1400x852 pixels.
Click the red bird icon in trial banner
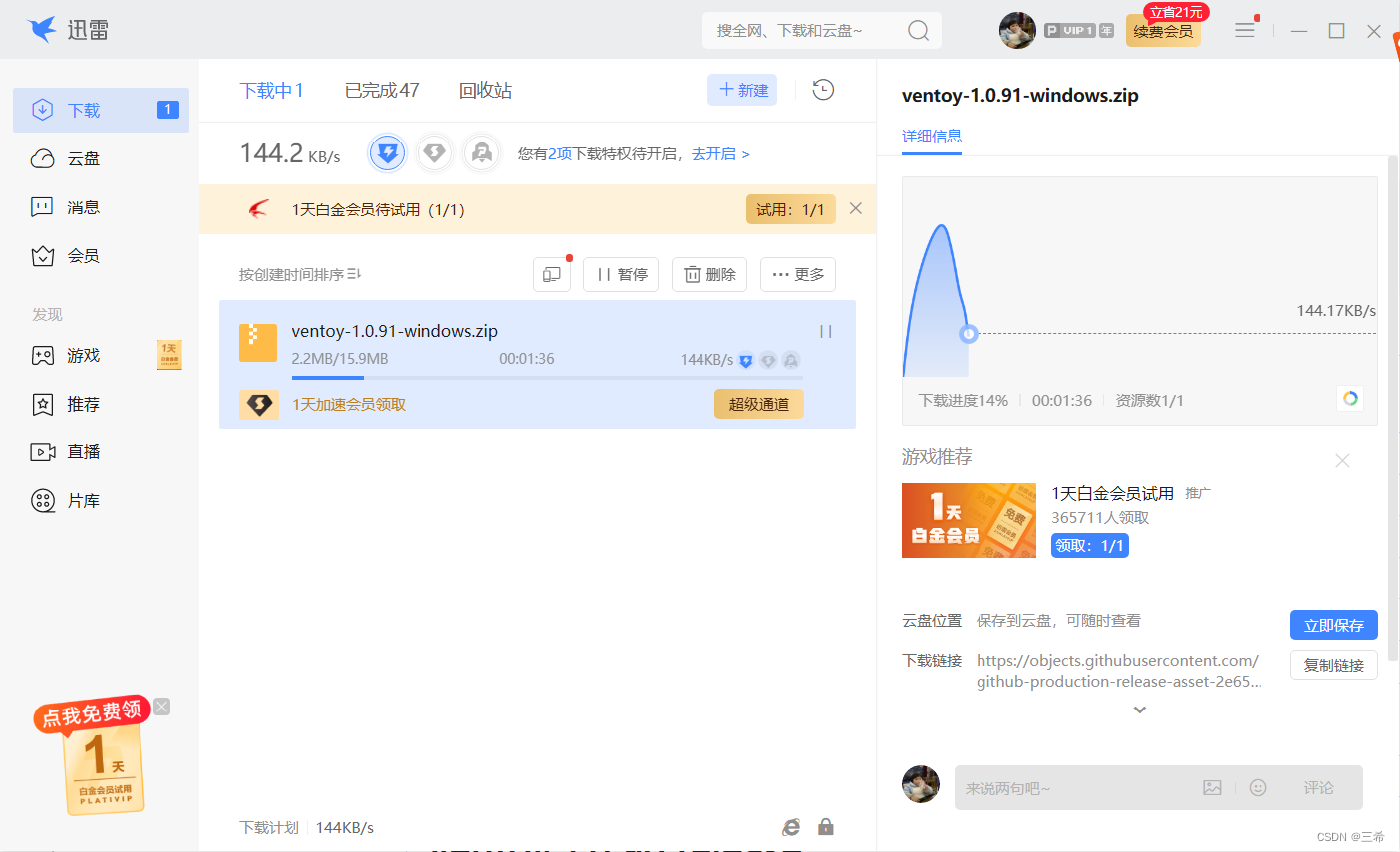[258, 209]
